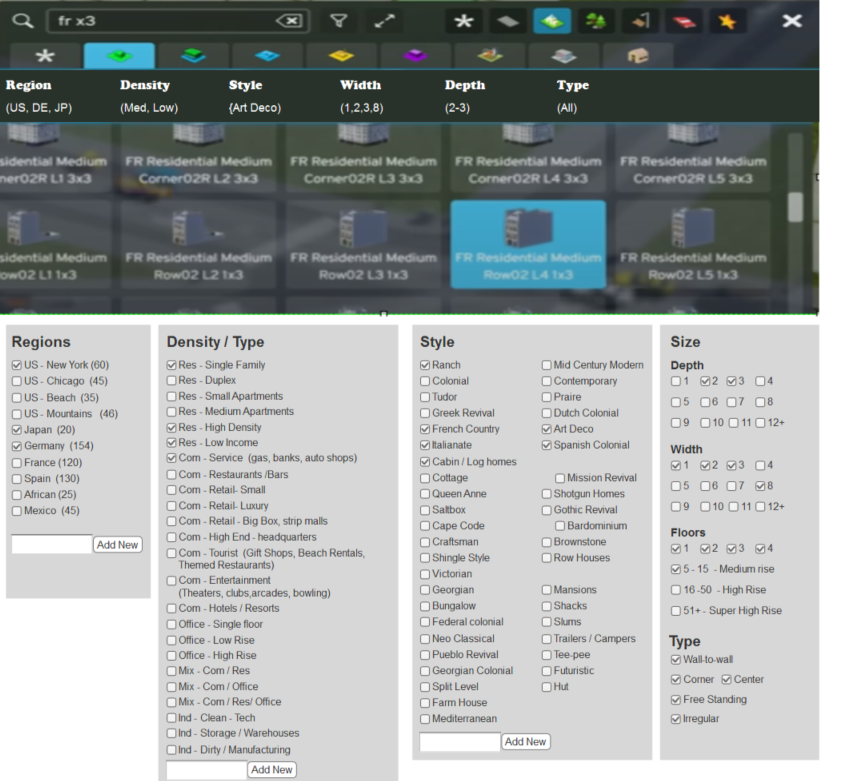
Task: Select the purple office zone tab
Action: [x=415, y=55]
